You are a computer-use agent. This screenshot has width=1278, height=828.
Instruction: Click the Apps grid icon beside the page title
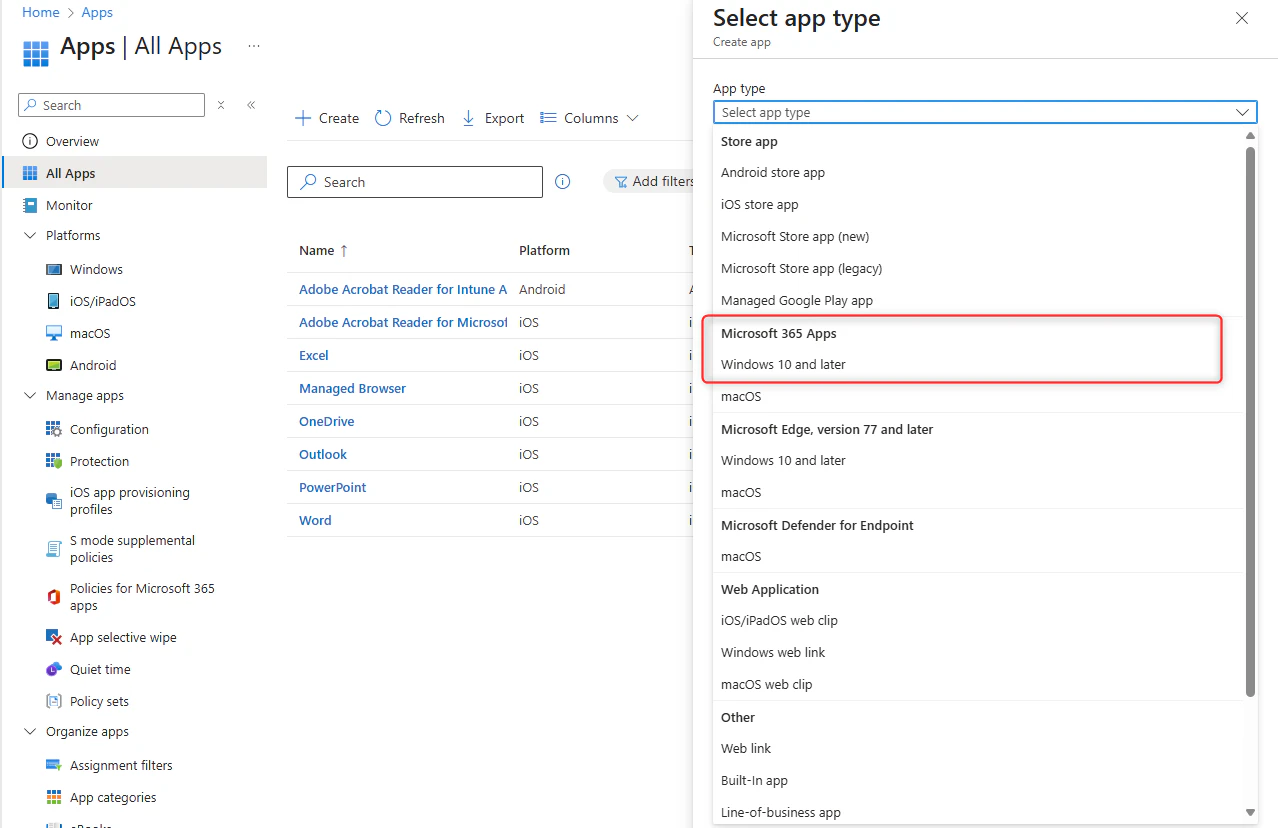click(x=36, y=53)
